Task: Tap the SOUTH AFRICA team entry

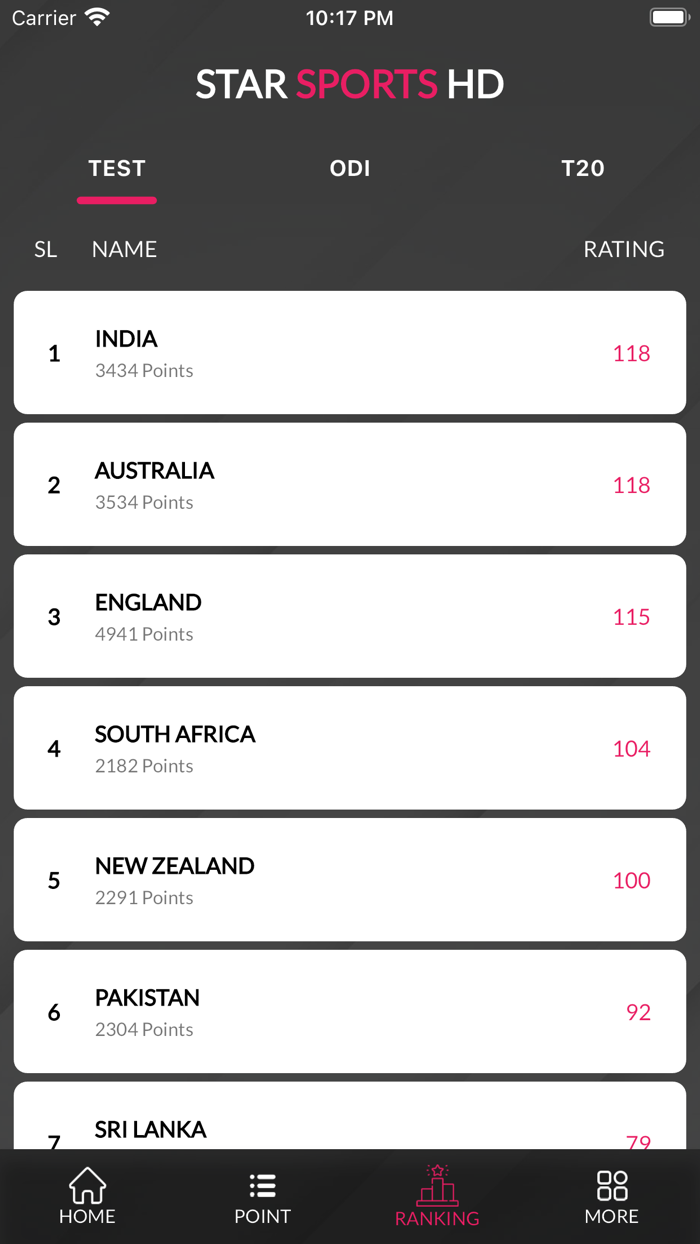Action: click(350, 747)
